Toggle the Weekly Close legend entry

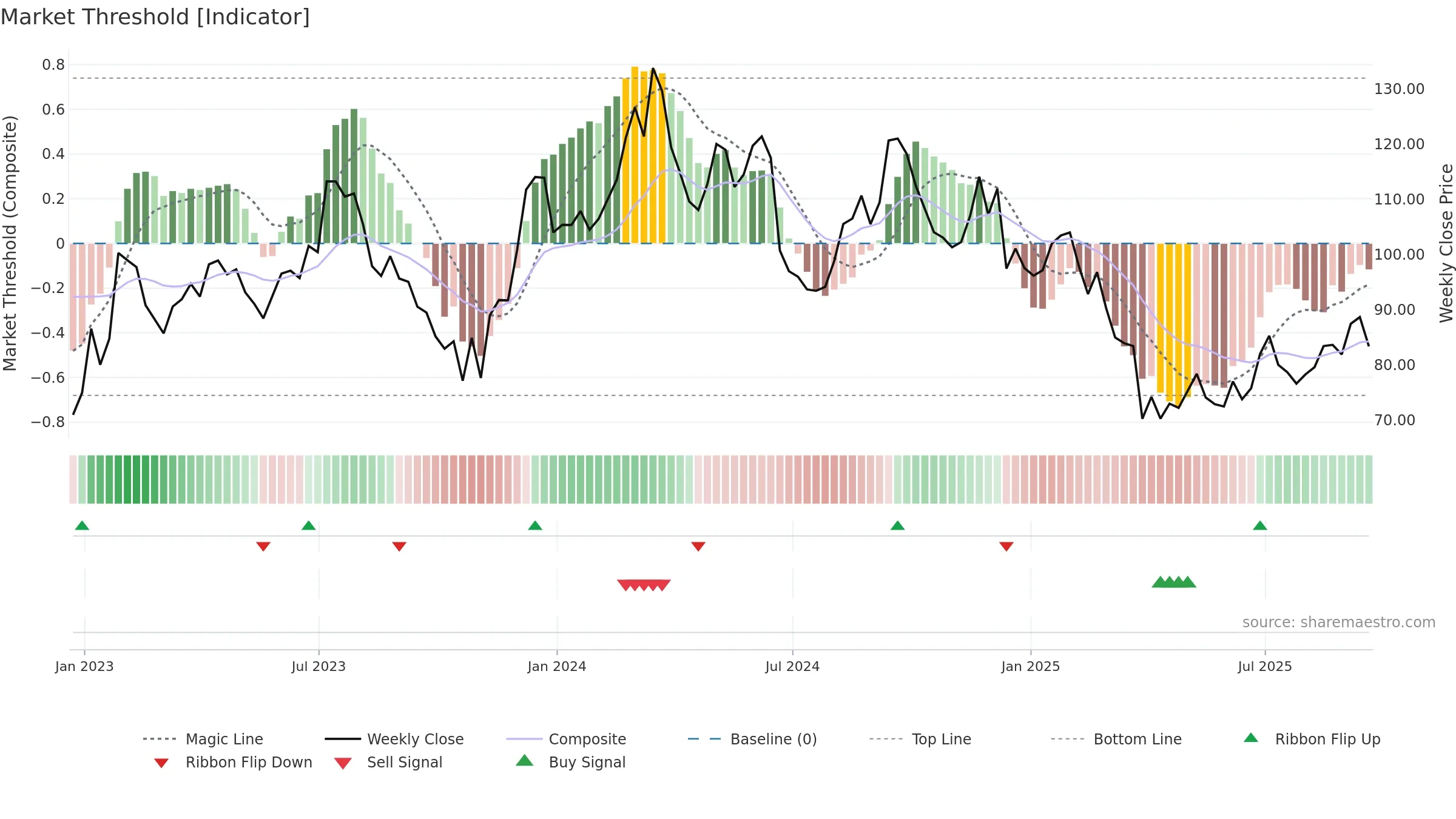(394, 739)
